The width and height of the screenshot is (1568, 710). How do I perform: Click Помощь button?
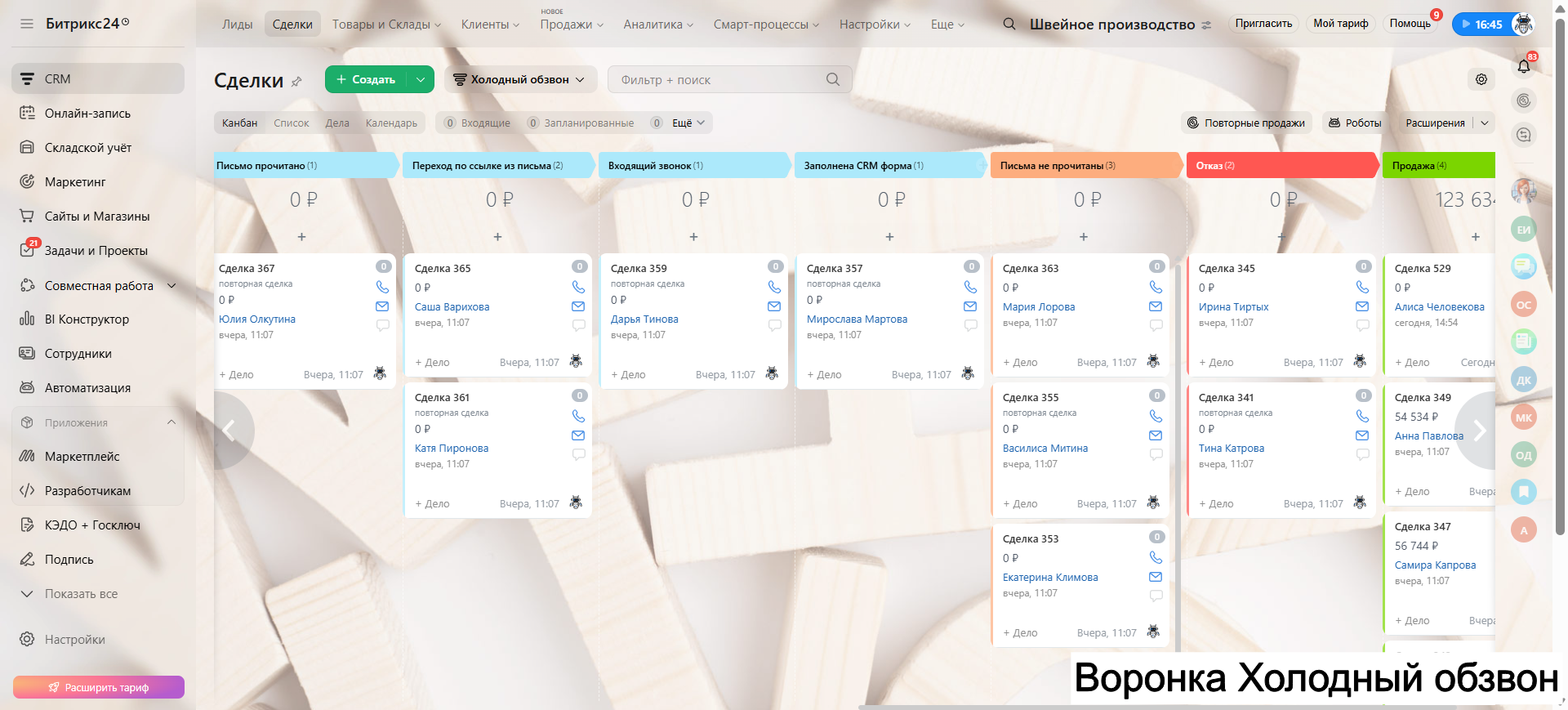pos(1410,24)
